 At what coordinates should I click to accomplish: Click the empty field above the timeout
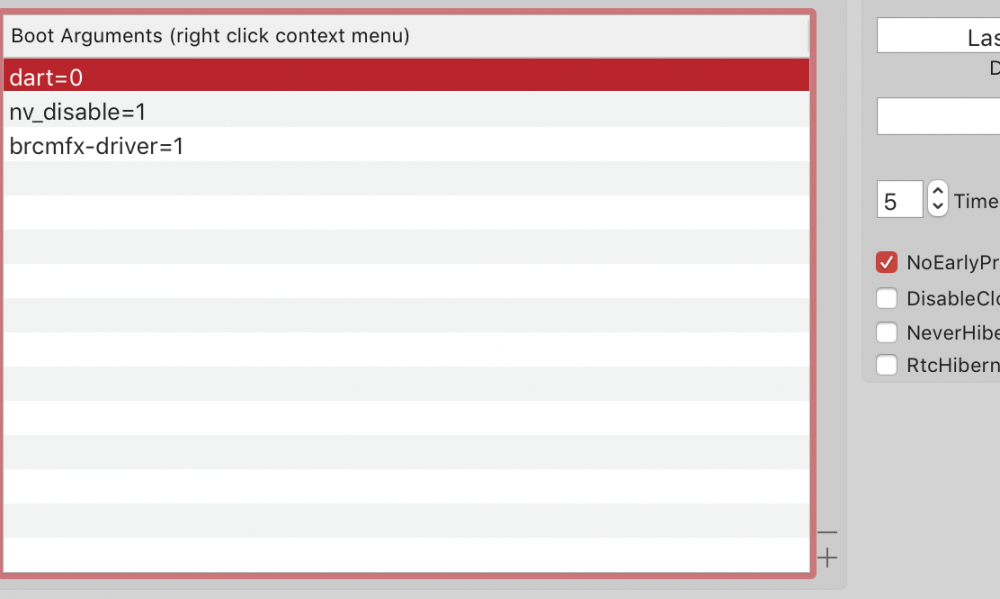pyautogui.click(x=938, y=116)
